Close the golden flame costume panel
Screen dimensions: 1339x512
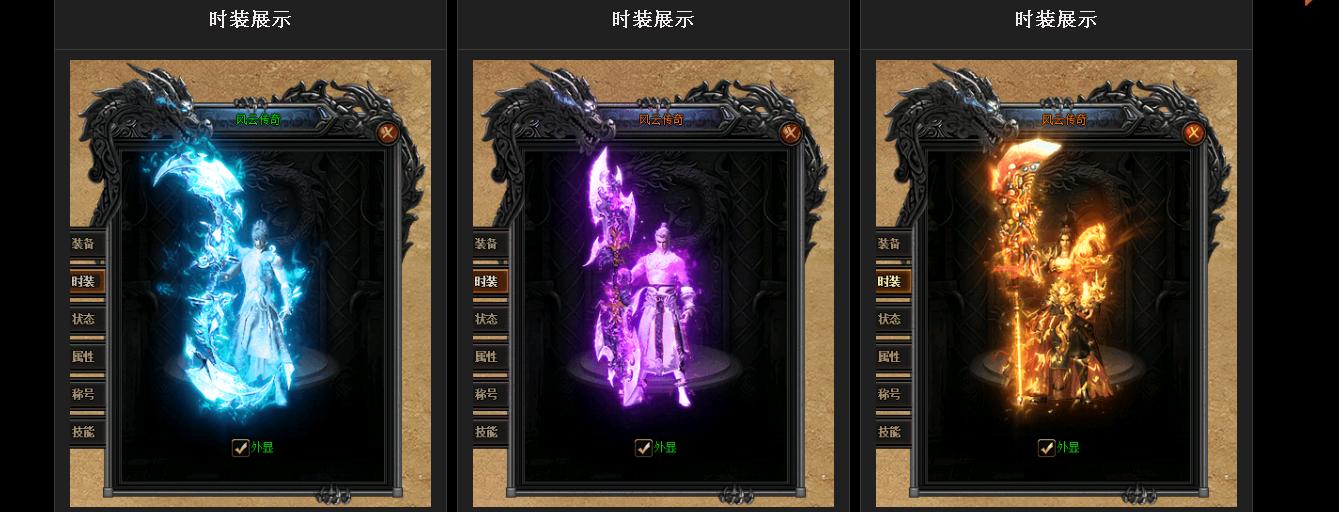coord(1194,133)
